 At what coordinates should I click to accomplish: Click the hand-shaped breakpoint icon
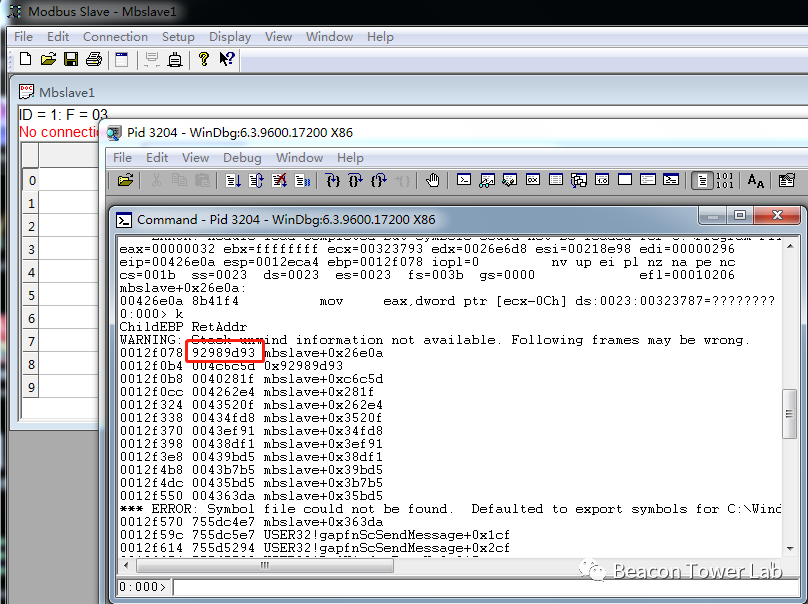point(432,180)
